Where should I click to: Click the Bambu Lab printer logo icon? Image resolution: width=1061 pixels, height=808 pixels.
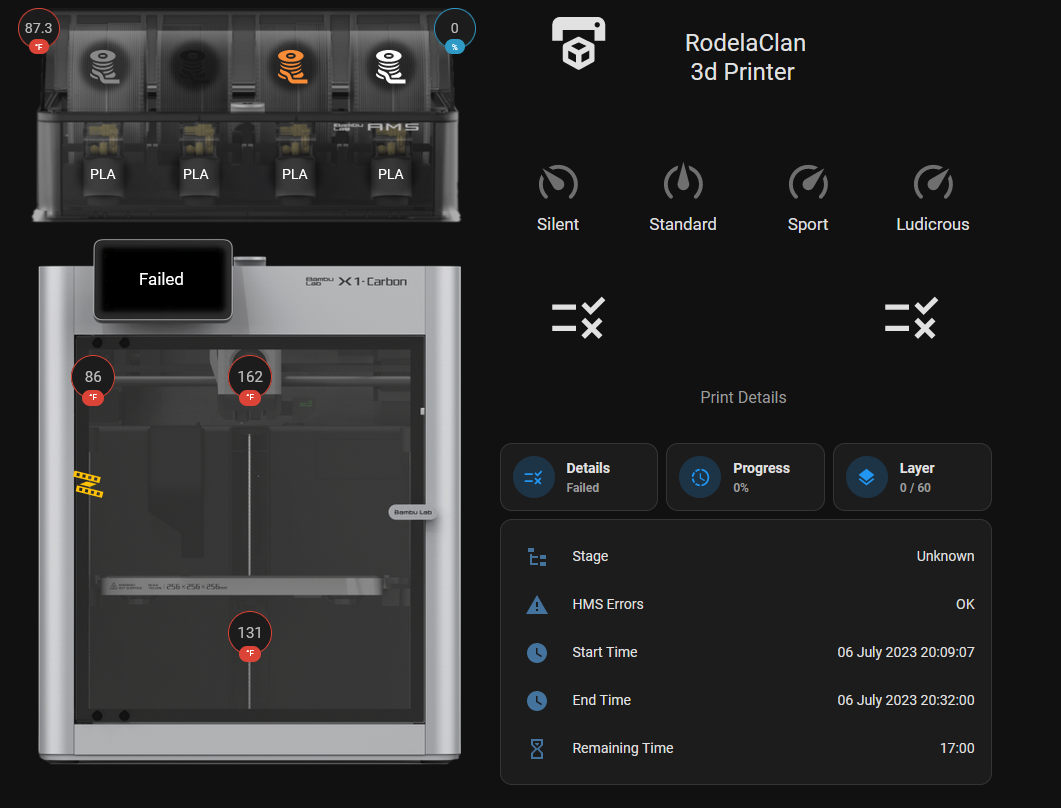[x=578, y=40]
